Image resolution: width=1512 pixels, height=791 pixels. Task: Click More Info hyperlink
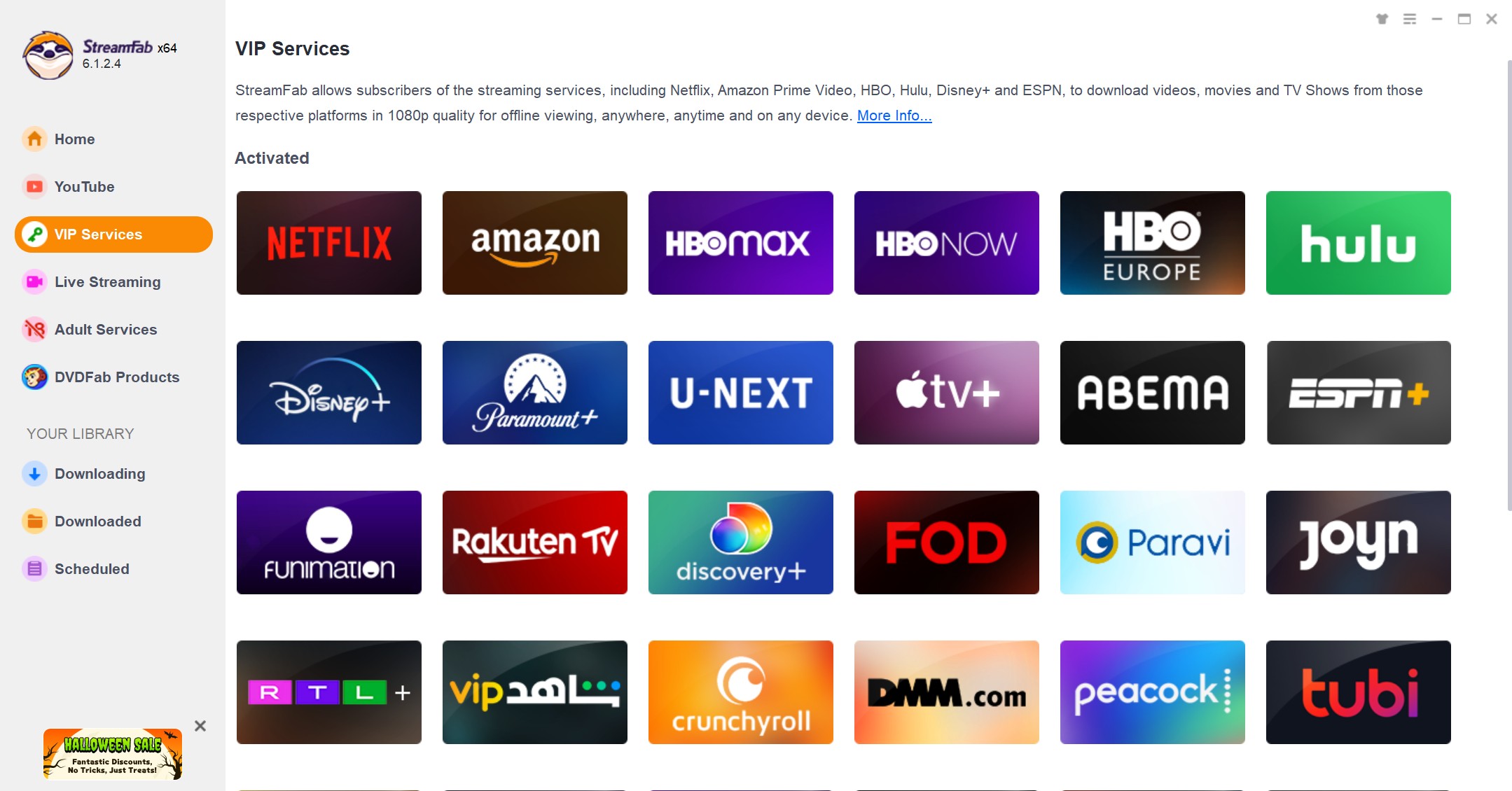tap(892, 115)
